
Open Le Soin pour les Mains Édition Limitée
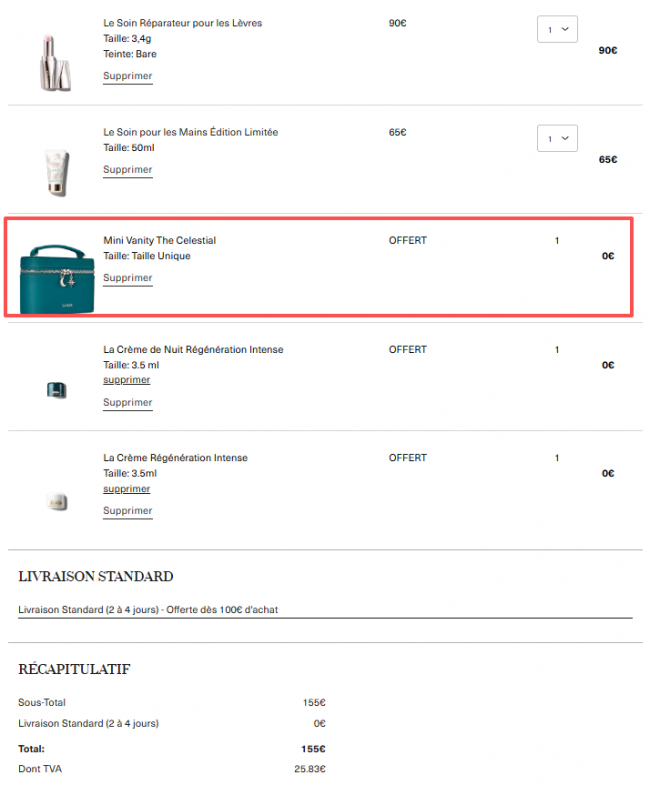[x=190, y=132]
